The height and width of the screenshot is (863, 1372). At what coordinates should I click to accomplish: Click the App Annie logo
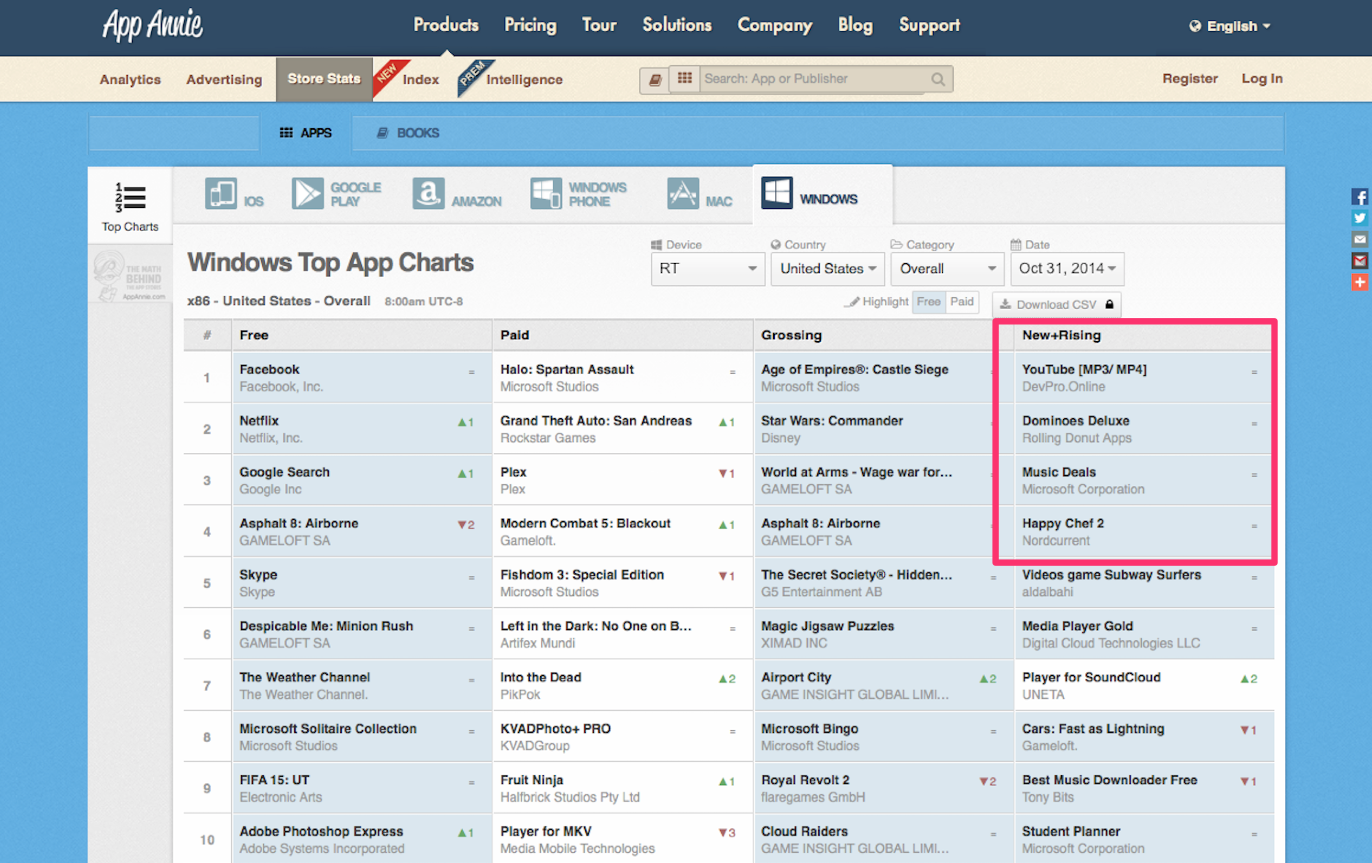click(x=152, y=25)
